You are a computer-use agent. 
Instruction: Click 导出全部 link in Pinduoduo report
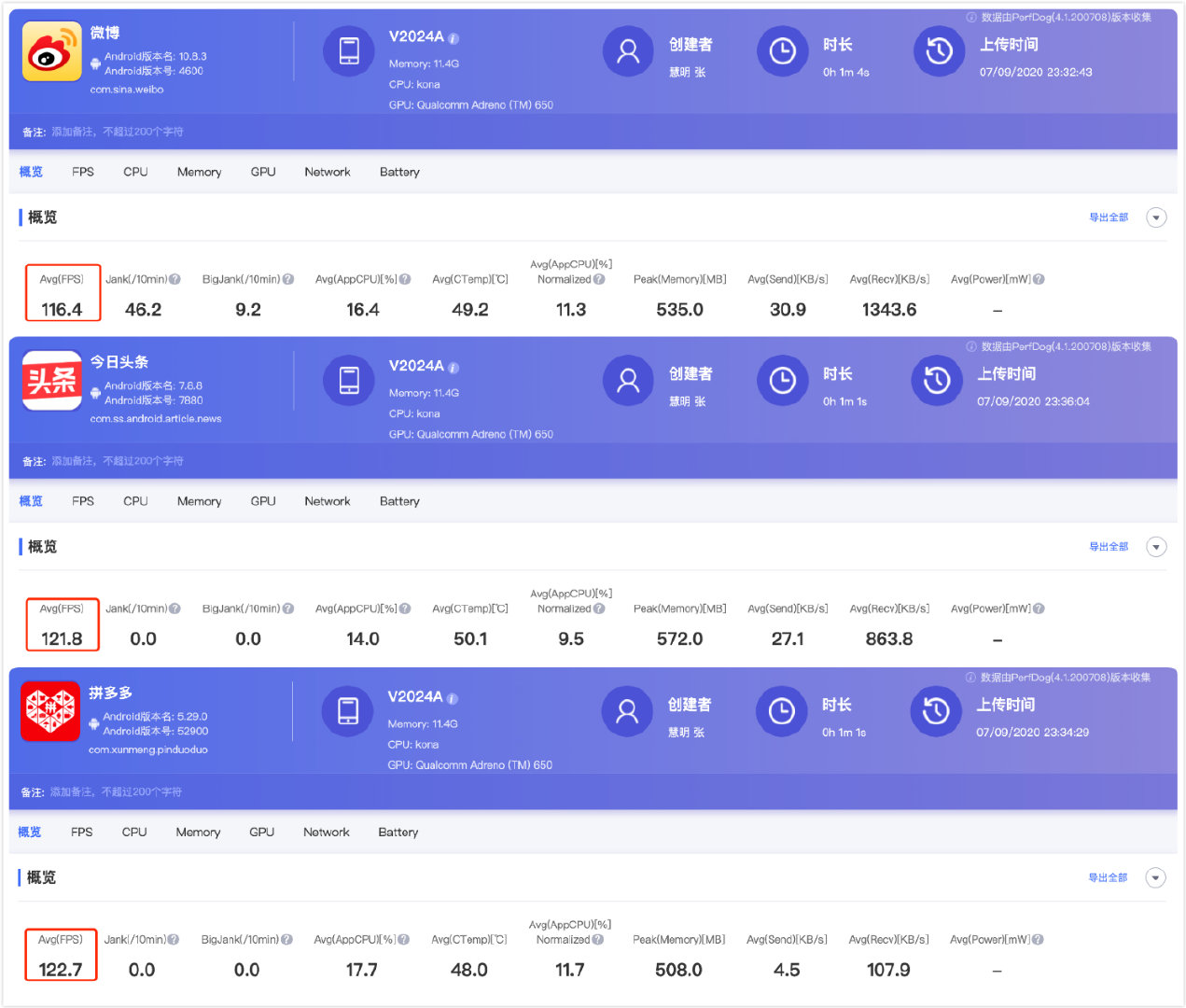1108,877
